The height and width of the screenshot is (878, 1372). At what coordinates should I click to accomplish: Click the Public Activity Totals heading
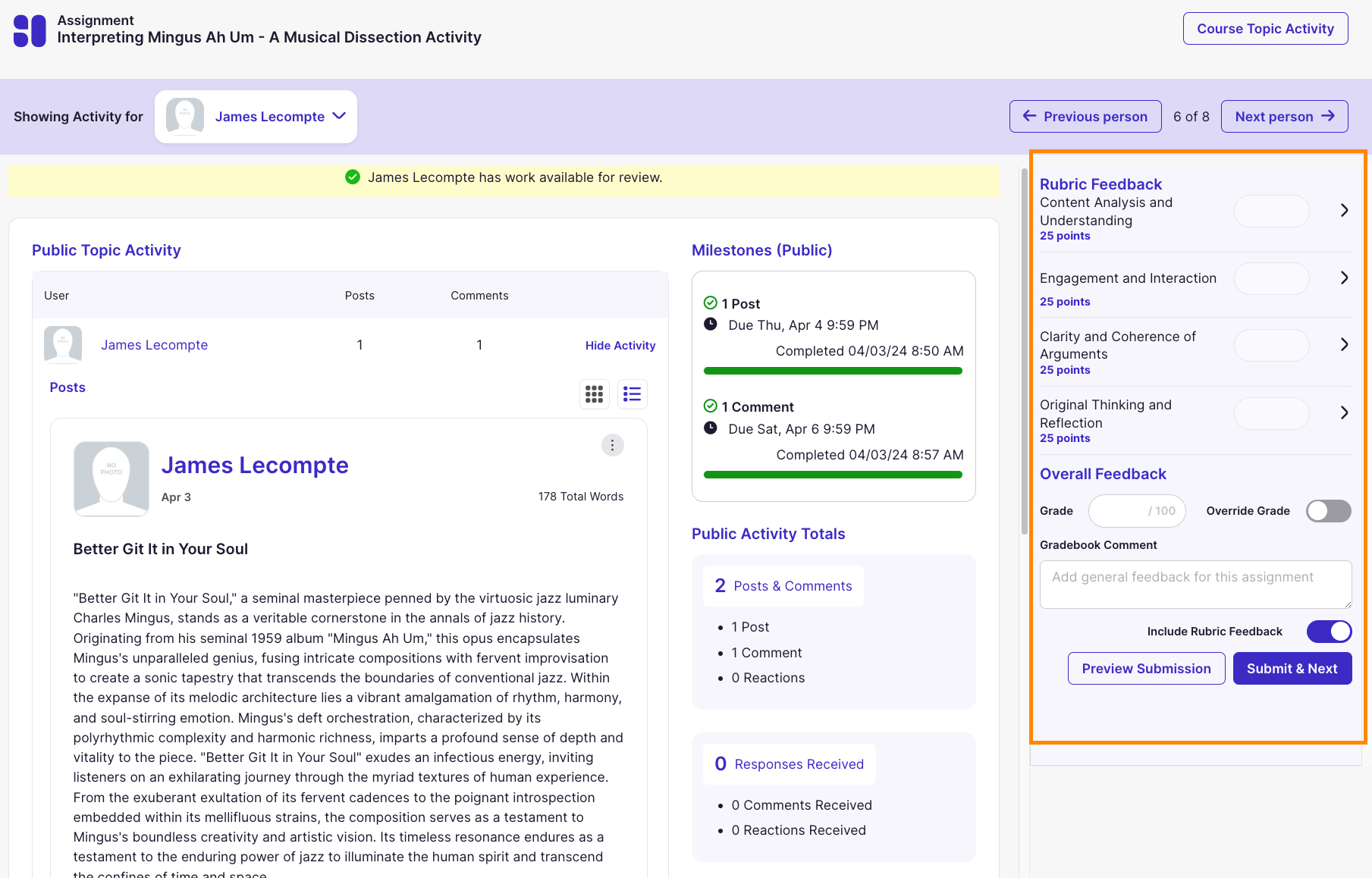(768, 534)
